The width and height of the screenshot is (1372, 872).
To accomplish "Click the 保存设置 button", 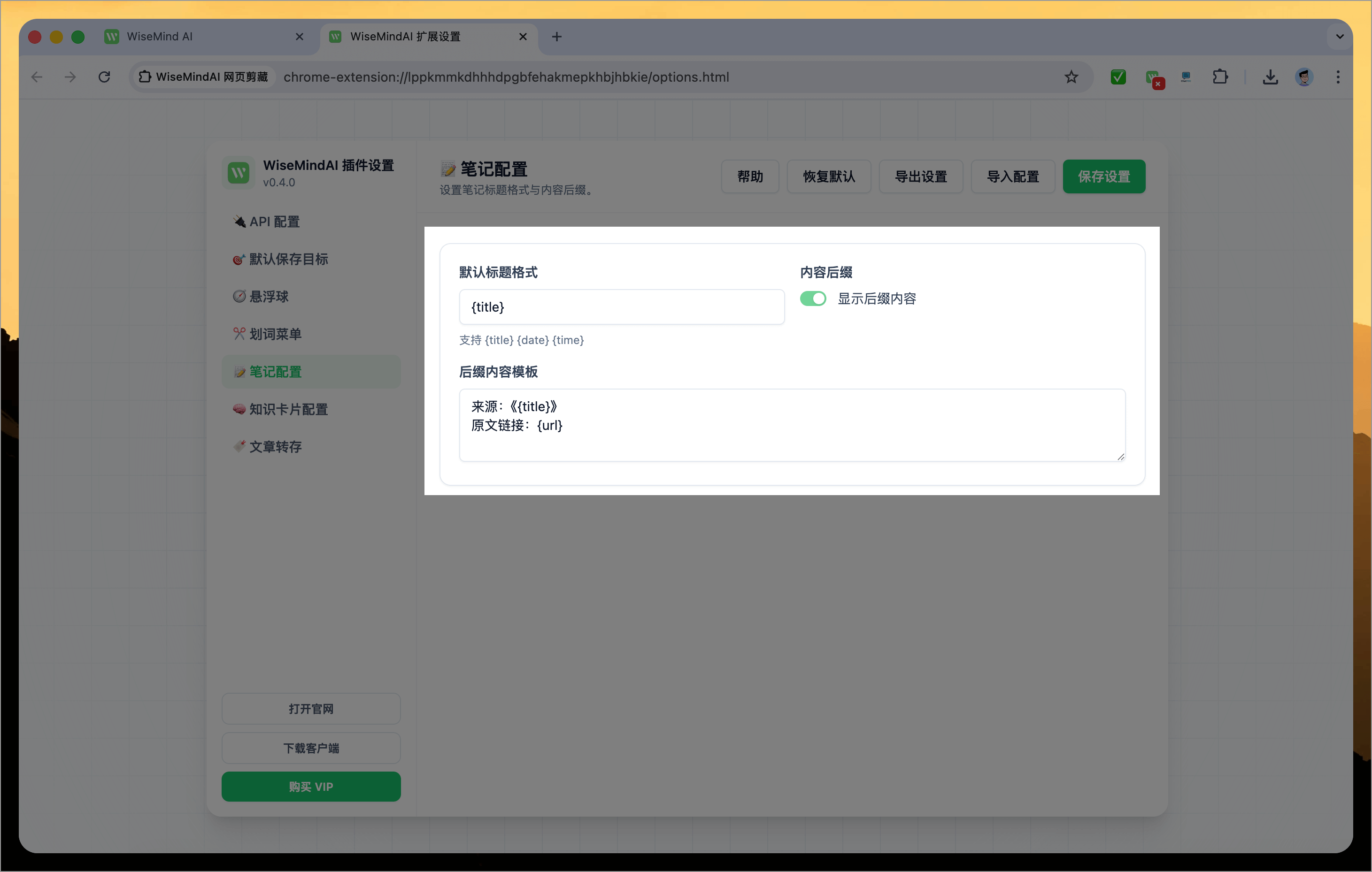I will 1103,176.
